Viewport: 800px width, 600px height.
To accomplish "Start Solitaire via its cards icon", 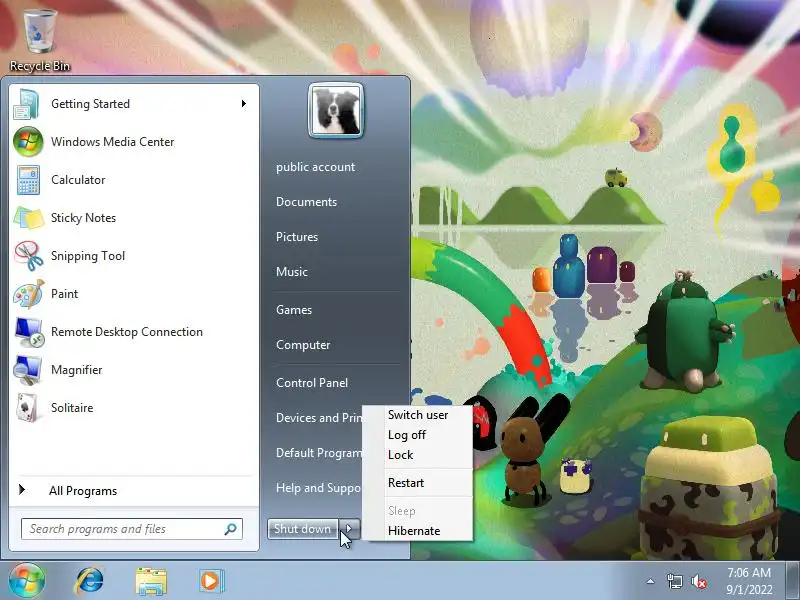I will 28,408.
